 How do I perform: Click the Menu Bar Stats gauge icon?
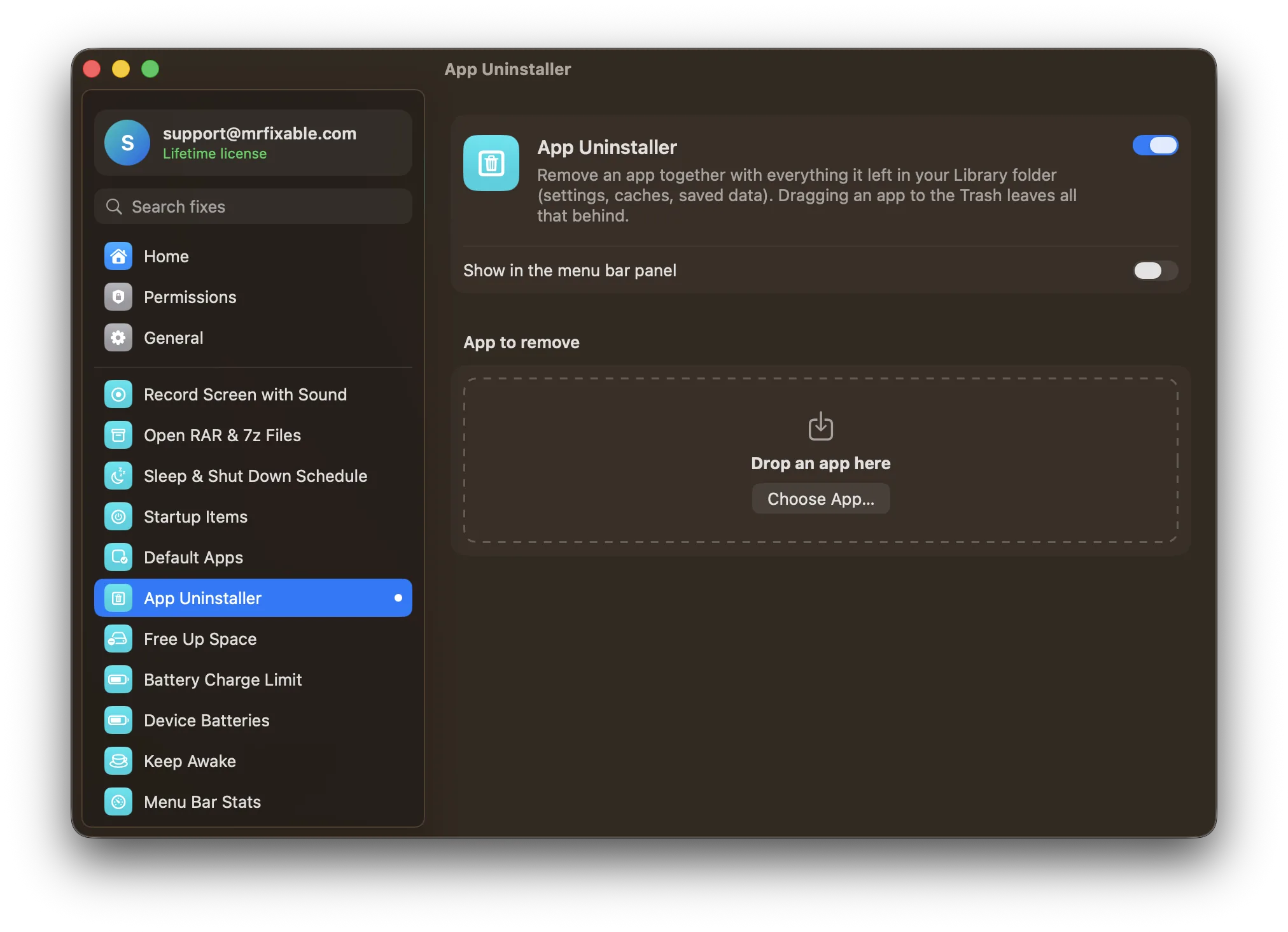[118, 802]
